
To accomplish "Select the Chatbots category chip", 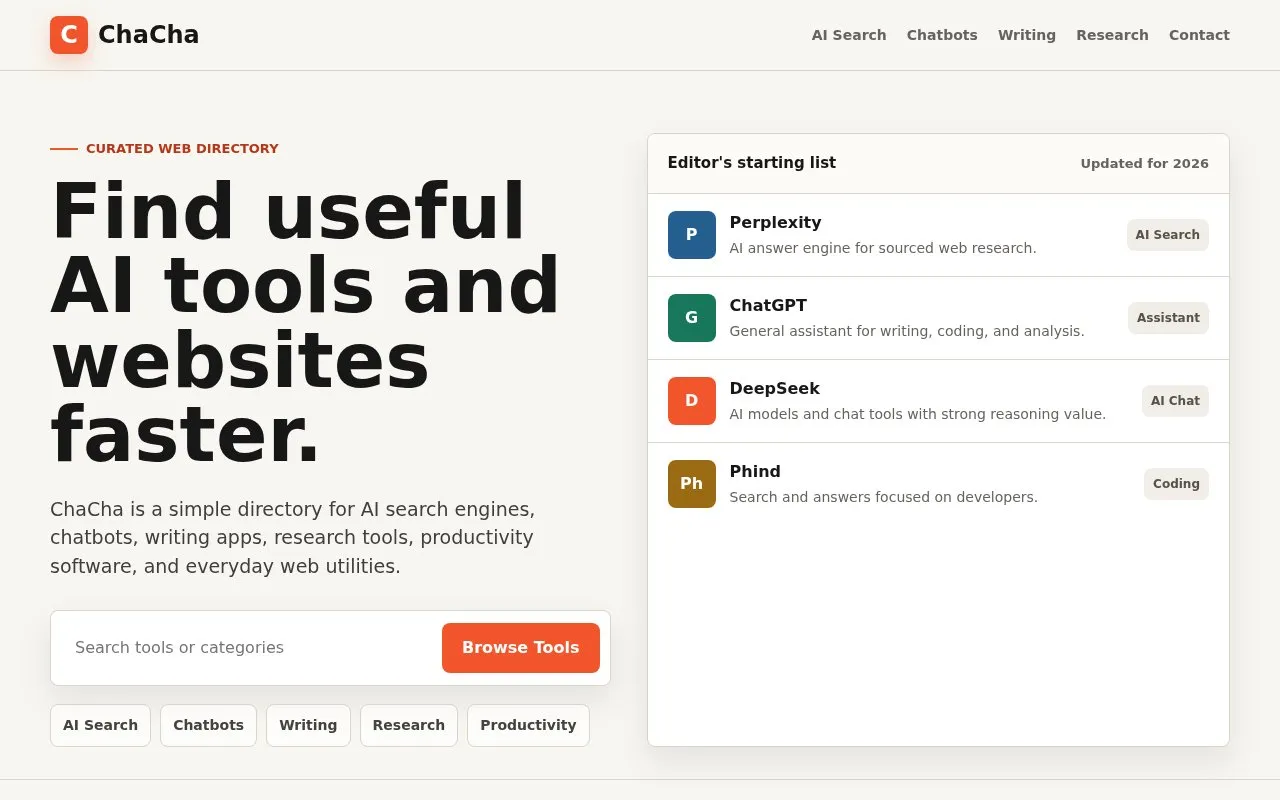I will (x=208, y=725).
